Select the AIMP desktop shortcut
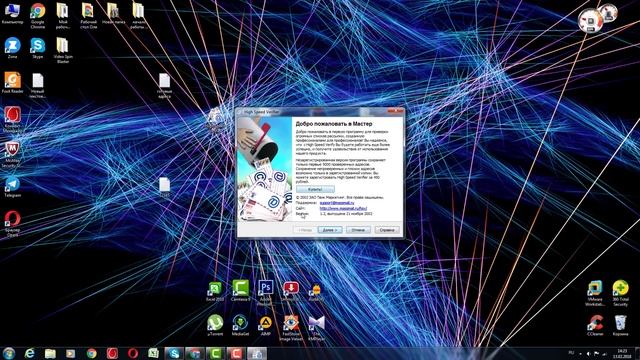The width and height of the screenshot is (640, 360). [x=265, y=325]
